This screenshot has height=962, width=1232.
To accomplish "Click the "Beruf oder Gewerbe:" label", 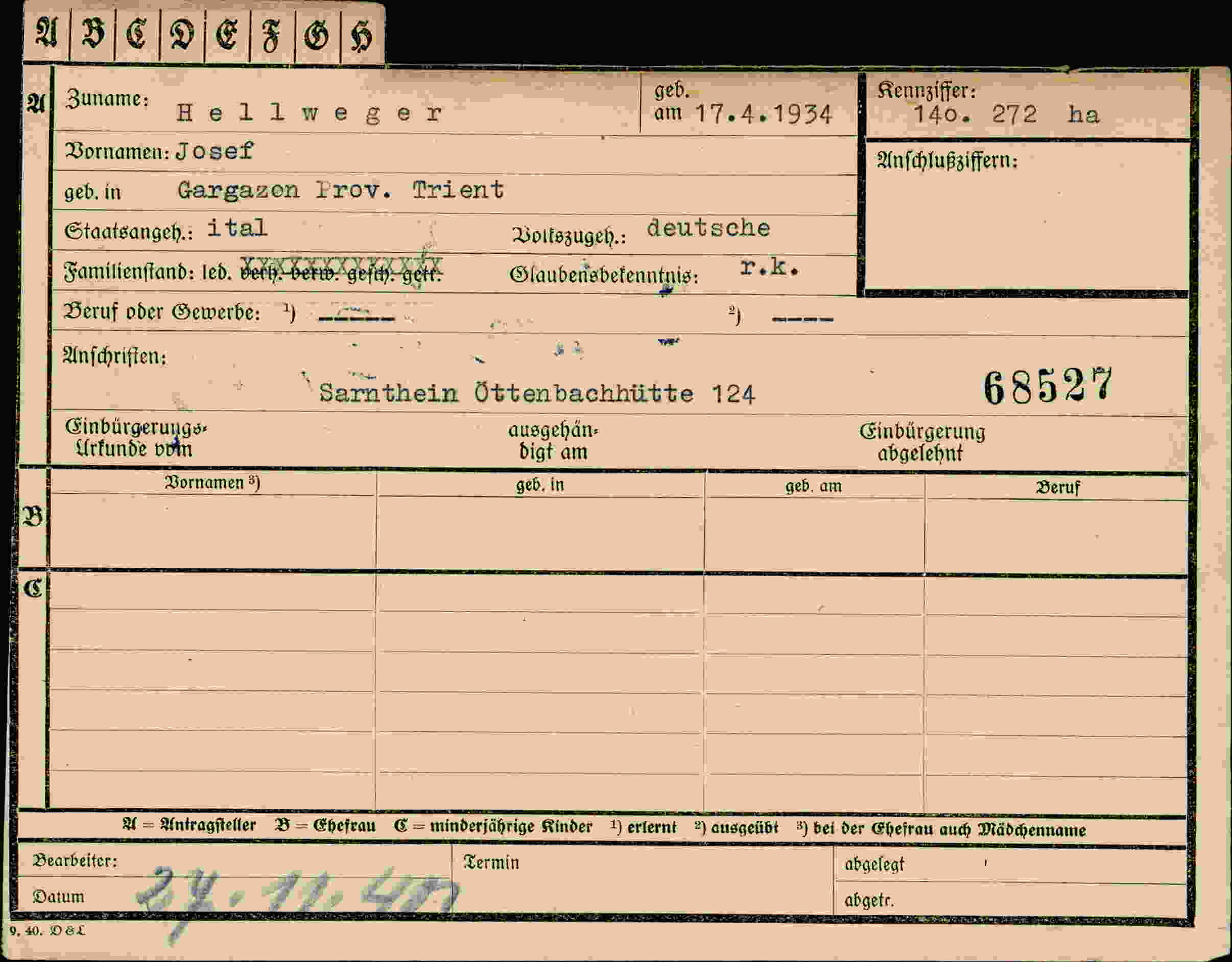I will click(161, 311).
